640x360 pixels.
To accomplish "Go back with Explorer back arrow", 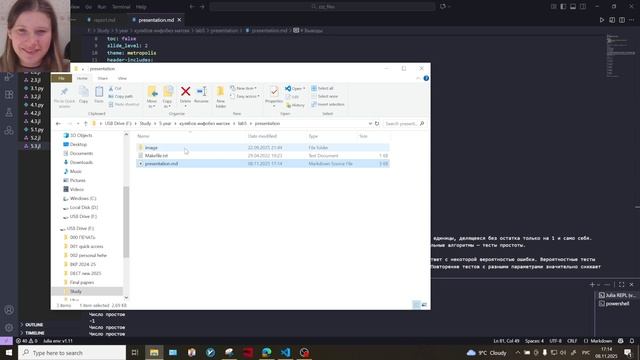I will click(58, 123).
